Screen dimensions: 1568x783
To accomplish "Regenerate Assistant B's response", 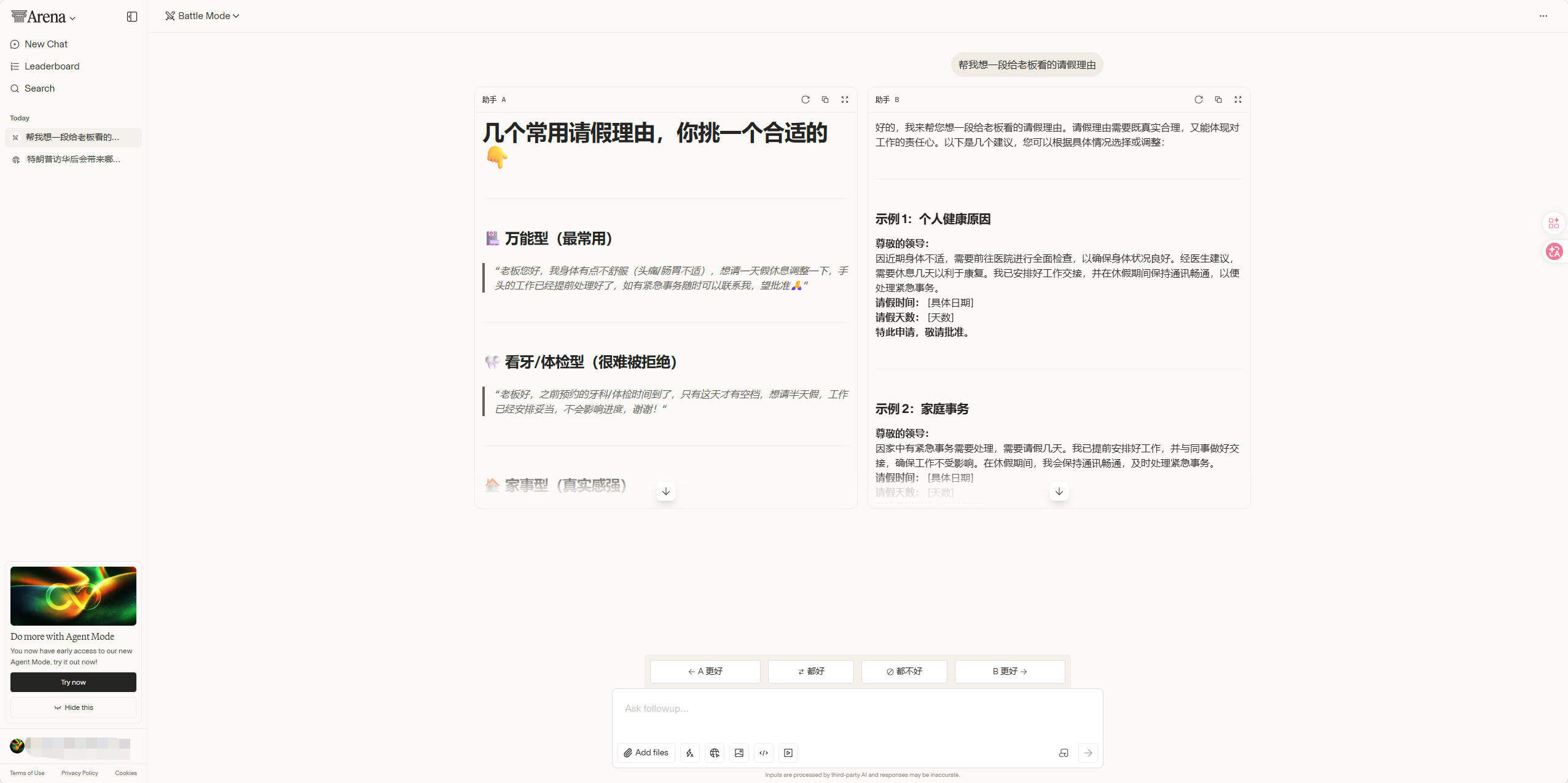I will [1198, 100].
